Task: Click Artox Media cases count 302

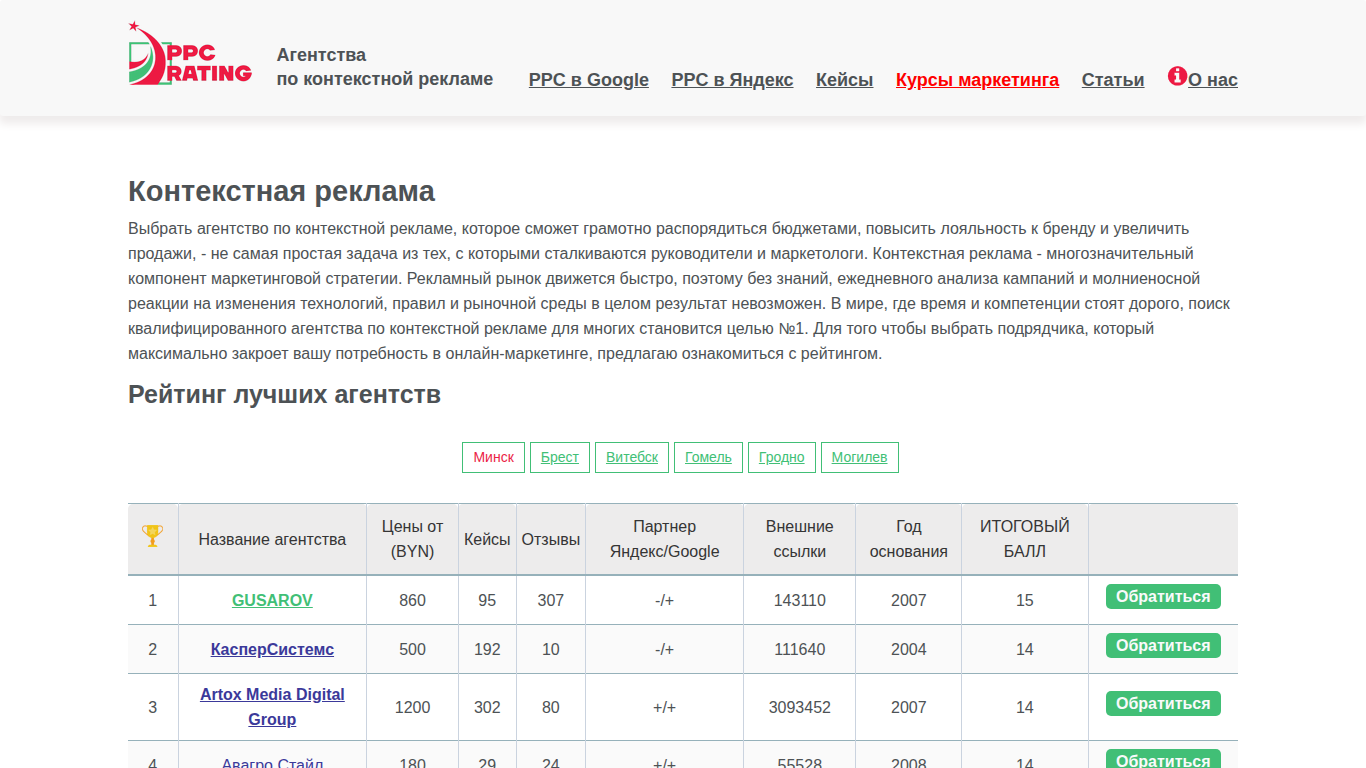Action: point(487,707)
